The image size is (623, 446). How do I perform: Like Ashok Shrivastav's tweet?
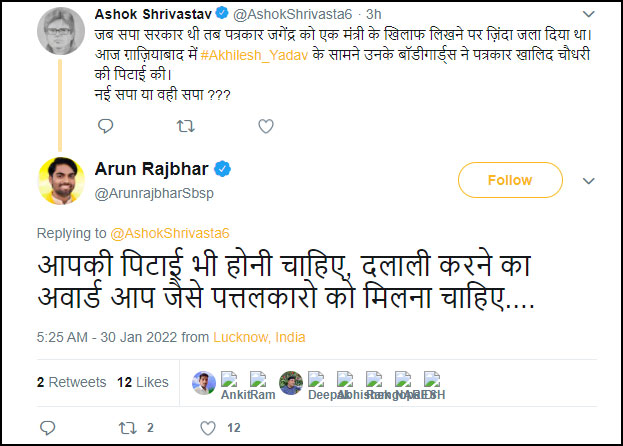pos(265,126)
